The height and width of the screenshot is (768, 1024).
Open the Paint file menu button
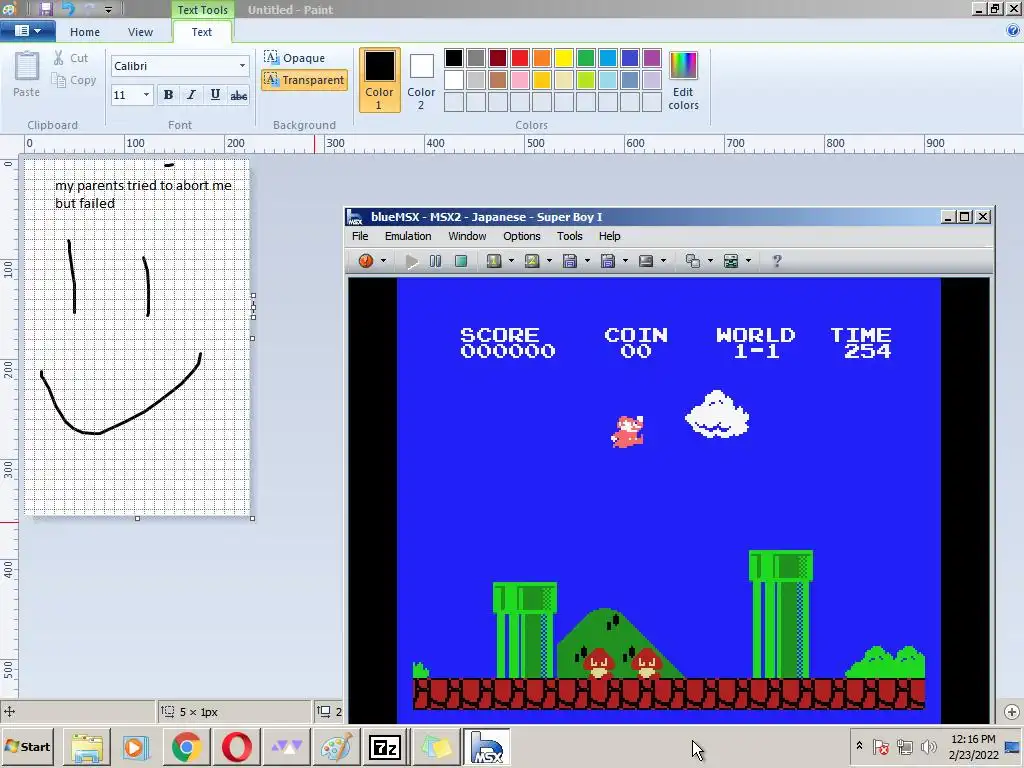tap(27, 31)
